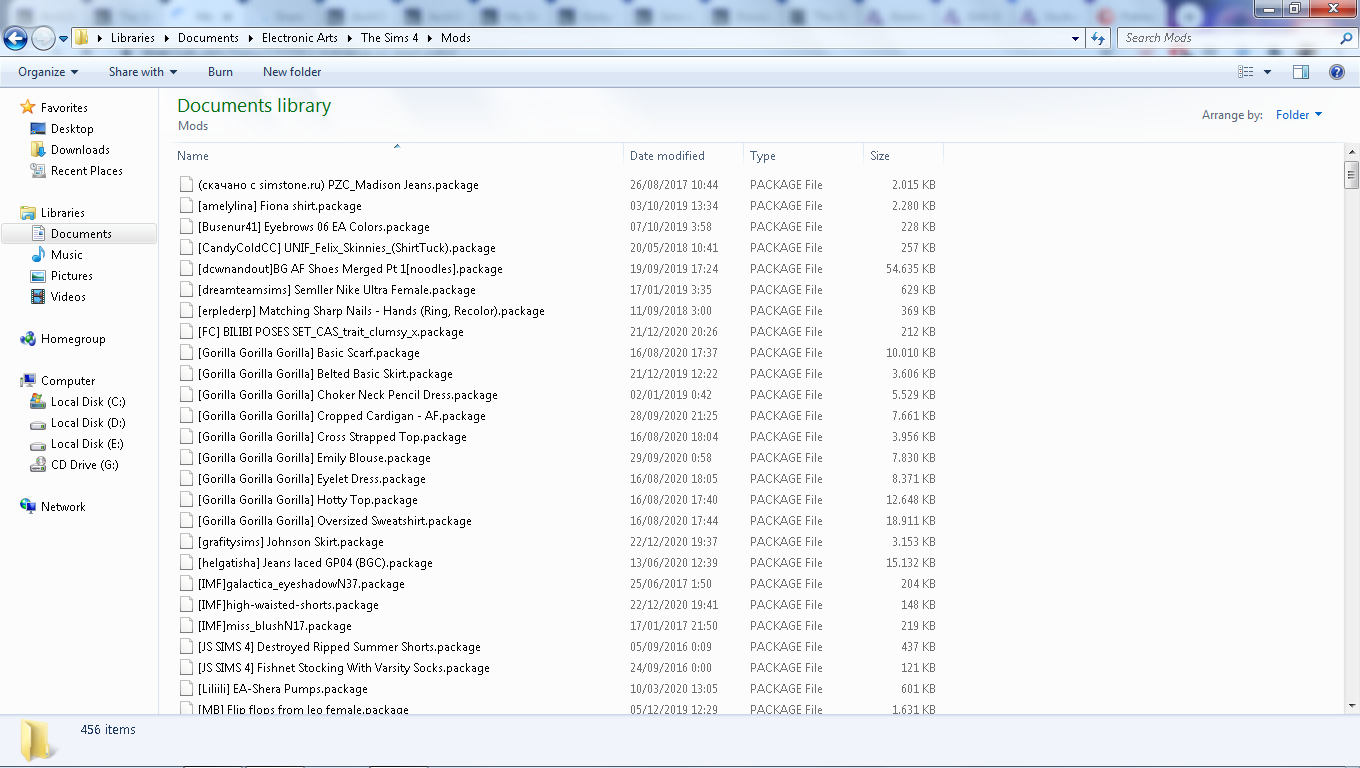Image resolution: width=1360 pixels, height=768 pixels.
Task: Select the Libraries icon in sidebar
Action: coord(28,213)
